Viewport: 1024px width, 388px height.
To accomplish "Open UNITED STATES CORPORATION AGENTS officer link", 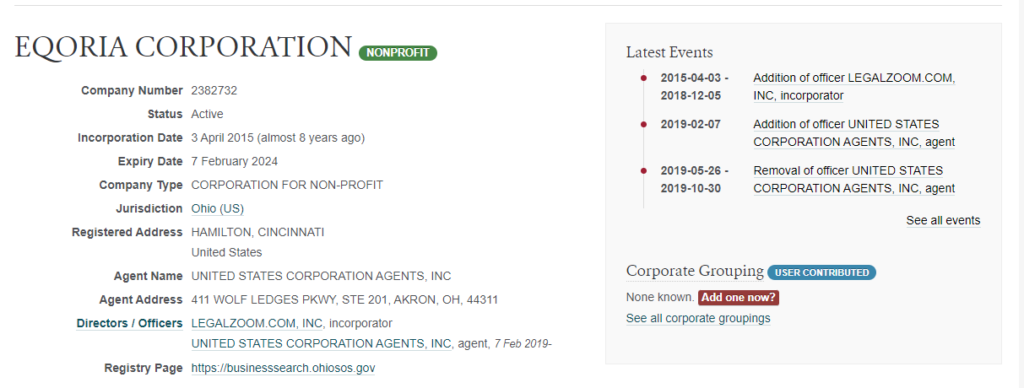I will 321,344.
